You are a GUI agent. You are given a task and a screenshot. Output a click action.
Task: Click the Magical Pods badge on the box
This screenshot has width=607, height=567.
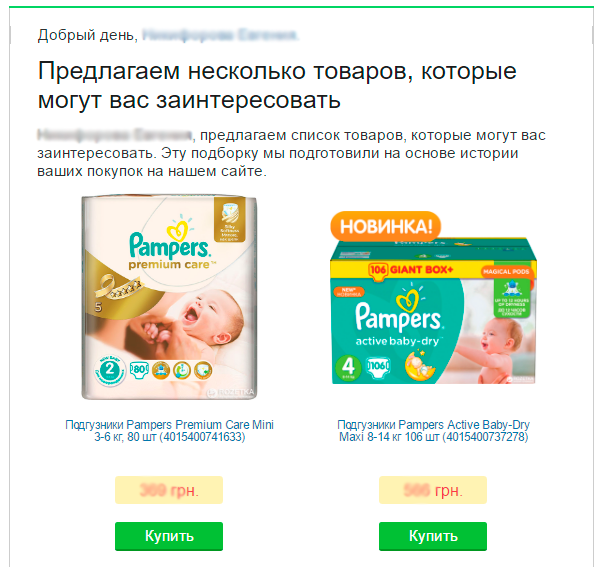(506, 271)
